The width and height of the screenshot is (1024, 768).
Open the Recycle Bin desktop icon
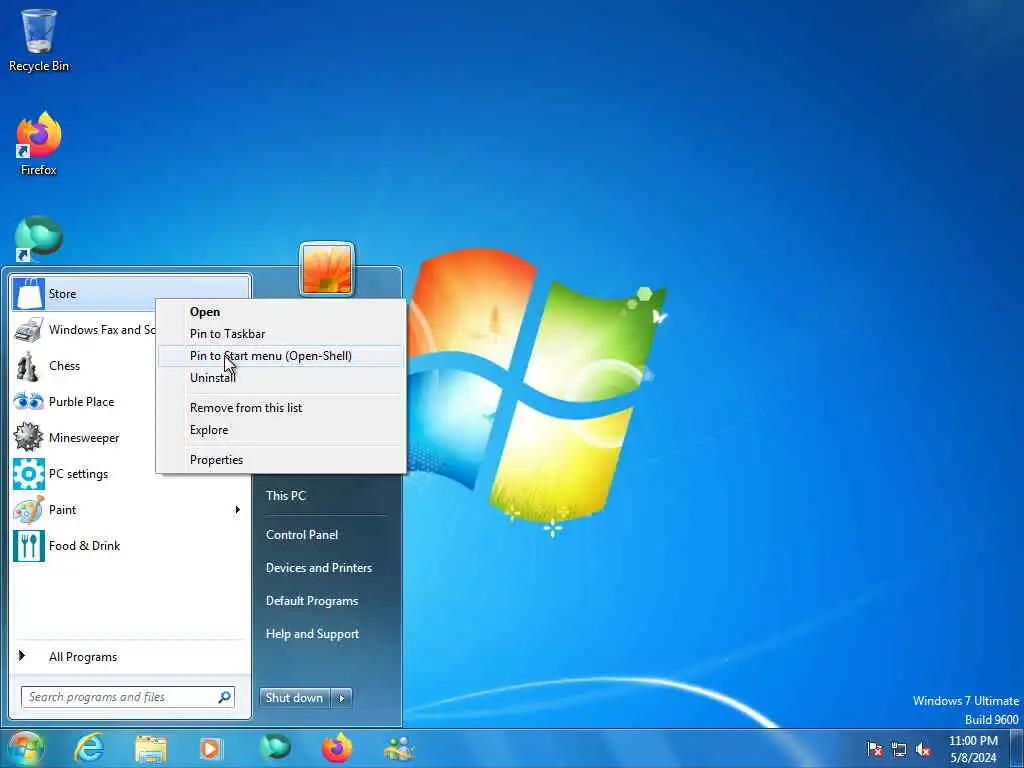click(39, 40)
